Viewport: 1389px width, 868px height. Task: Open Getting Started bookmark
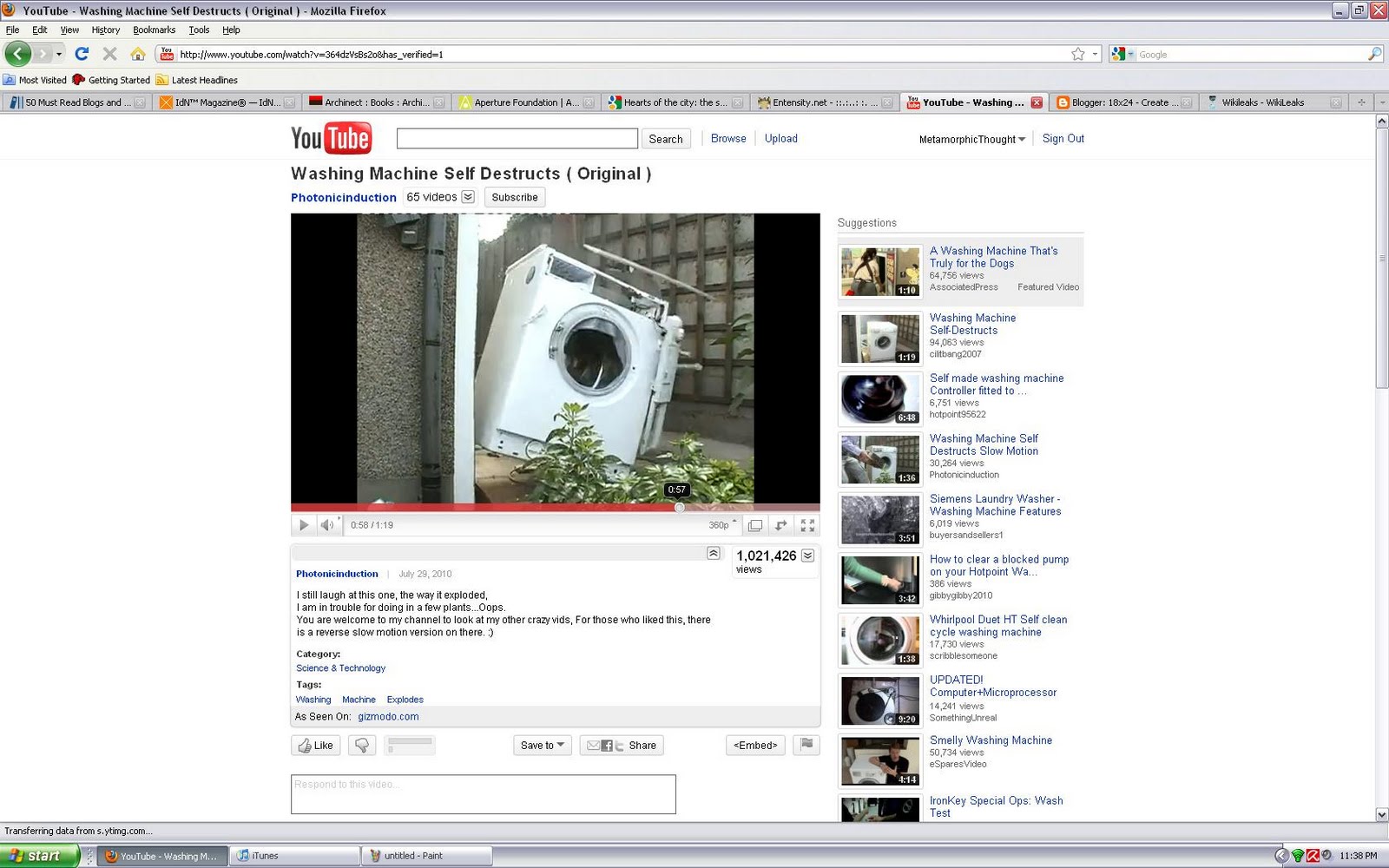pyautogui.click(x=111, y=80)
